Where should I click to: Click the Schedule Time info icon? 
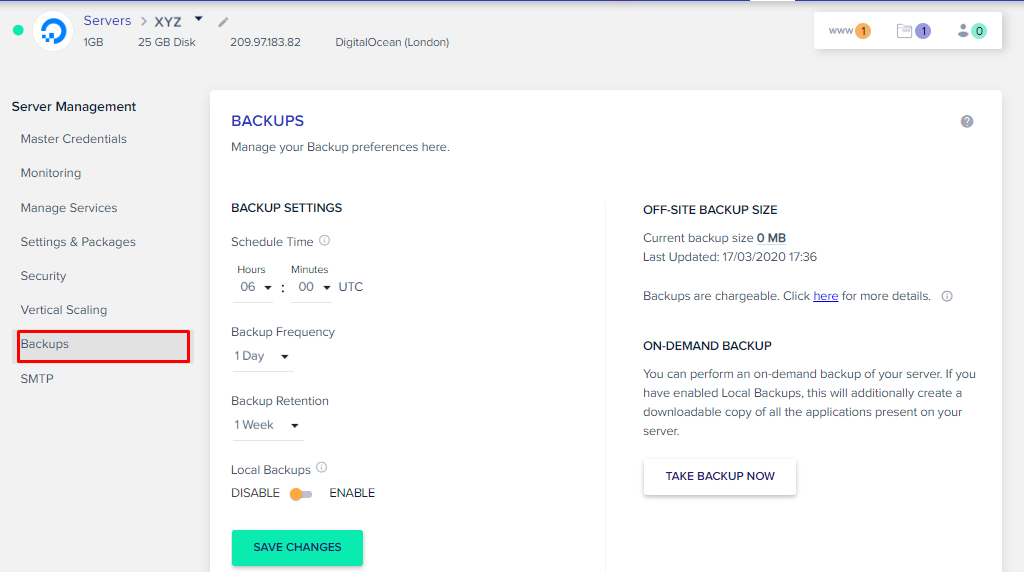click(324, 241)
